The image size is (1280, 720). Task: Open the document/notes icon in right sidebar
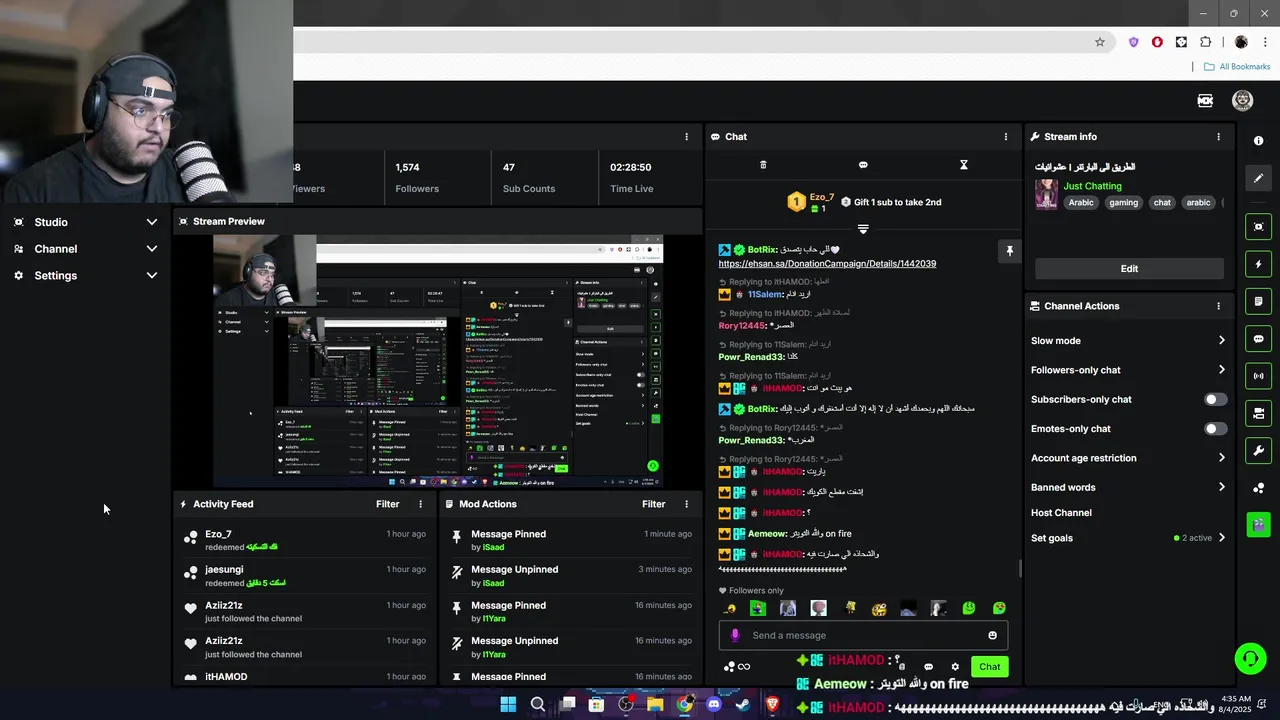point(1259,301)
